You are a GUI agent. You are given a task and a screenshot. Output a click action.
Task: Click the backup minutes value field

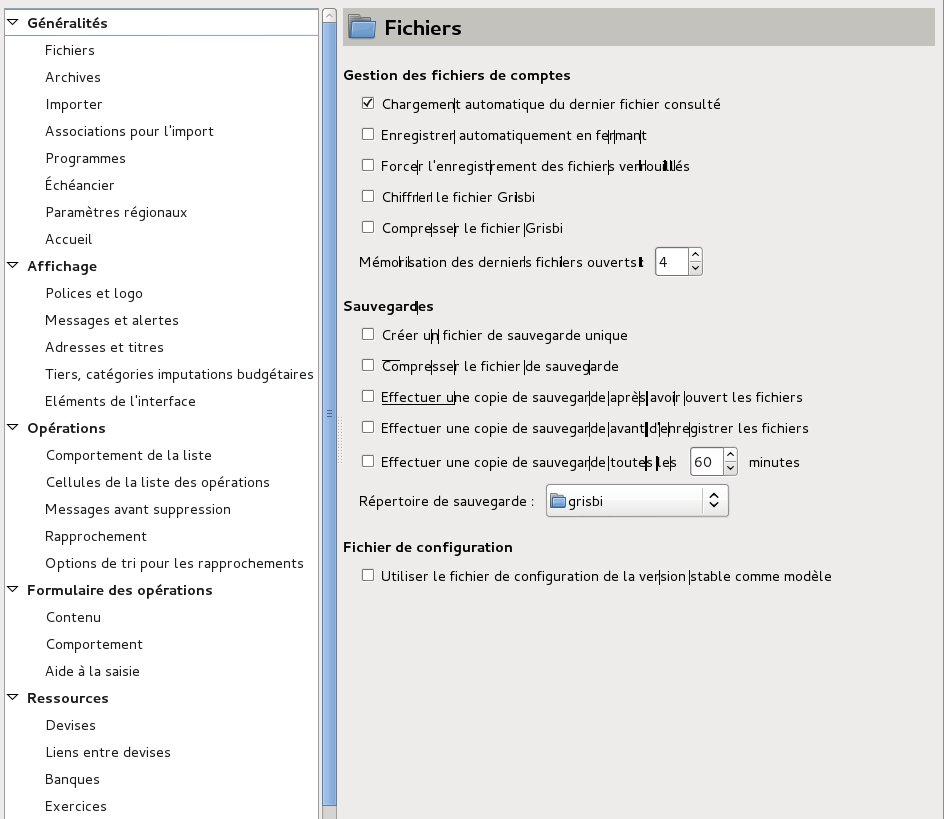pos(705,462)
